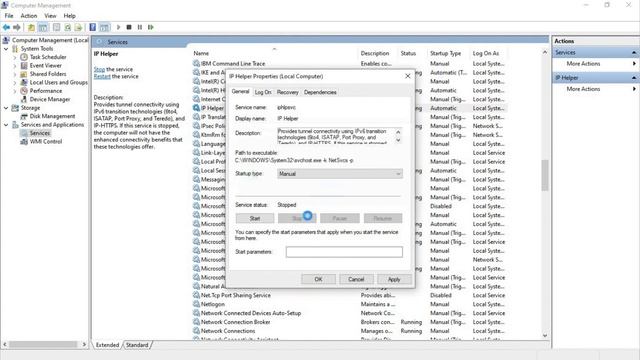
Task: Open the Startup type dropdown
Action: coord(340,174)
